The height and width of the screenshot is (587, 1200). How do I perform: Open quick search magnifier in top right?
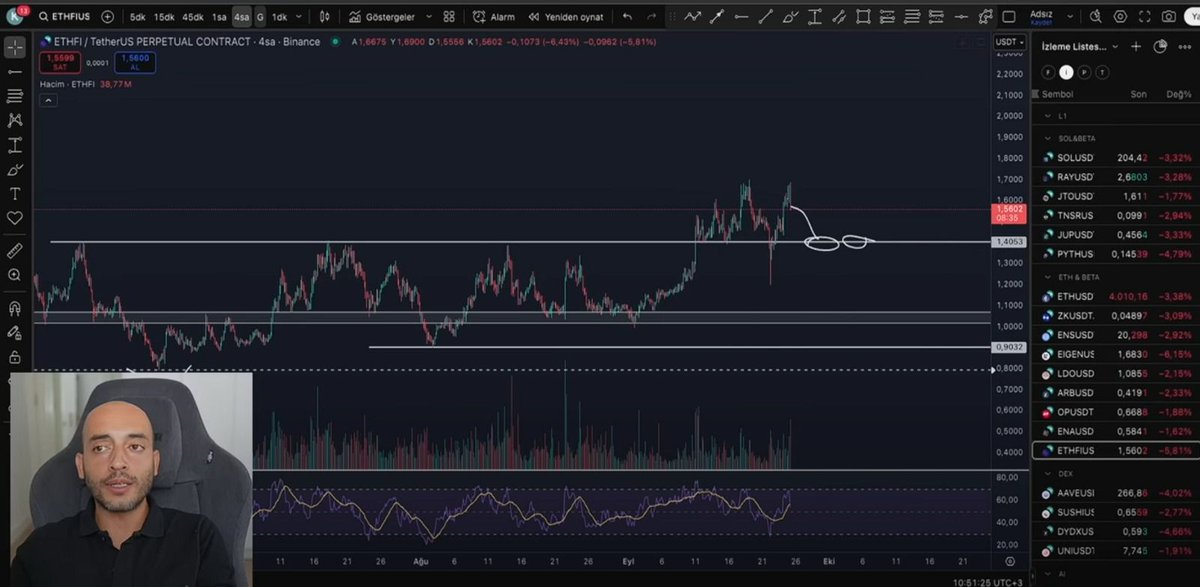pos(1096,17)
